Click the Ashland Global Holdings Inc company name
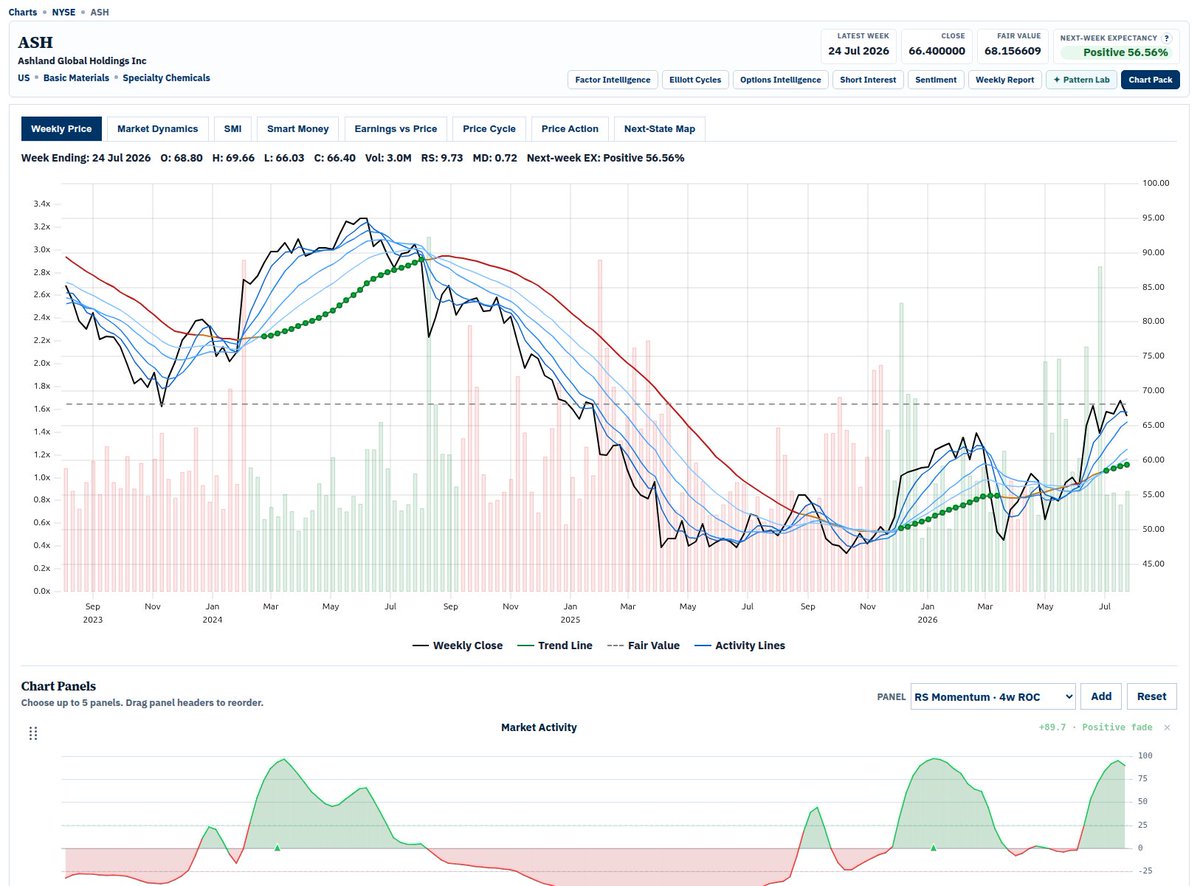This screenshot has height=886, width=1200. click(x=82, y=61)
